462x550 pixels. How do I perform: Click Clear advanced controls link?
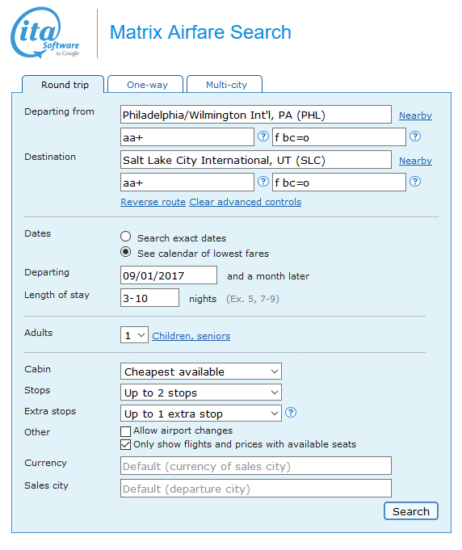[245, 202]
